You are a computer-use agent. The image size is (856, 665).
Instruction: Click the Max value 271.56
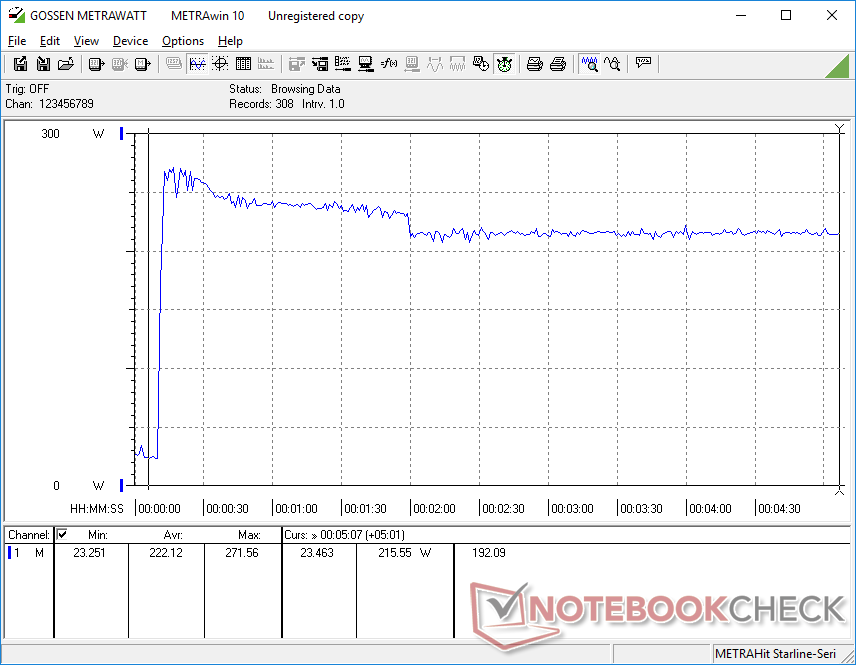pos(242,553)
